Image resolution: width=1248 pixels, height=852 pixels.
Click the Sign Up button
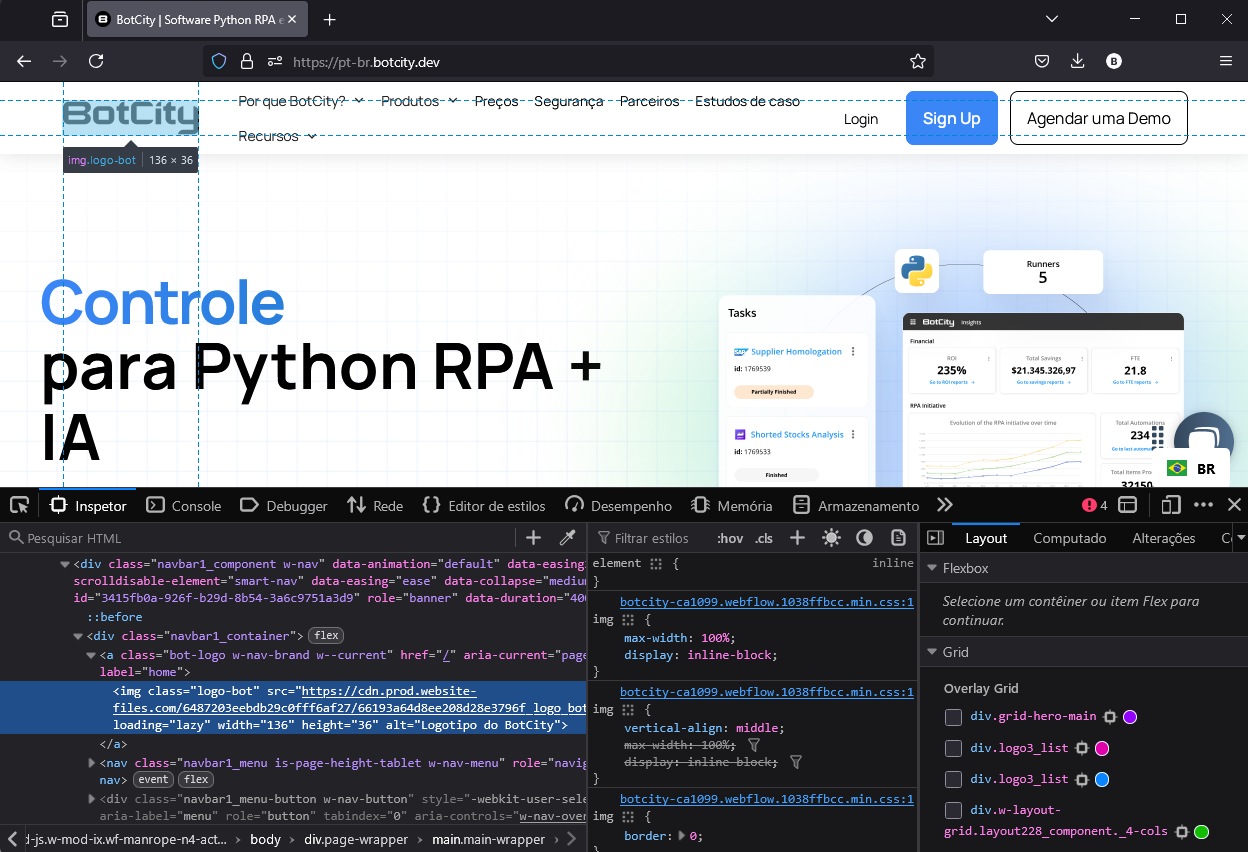click(951, 118)
